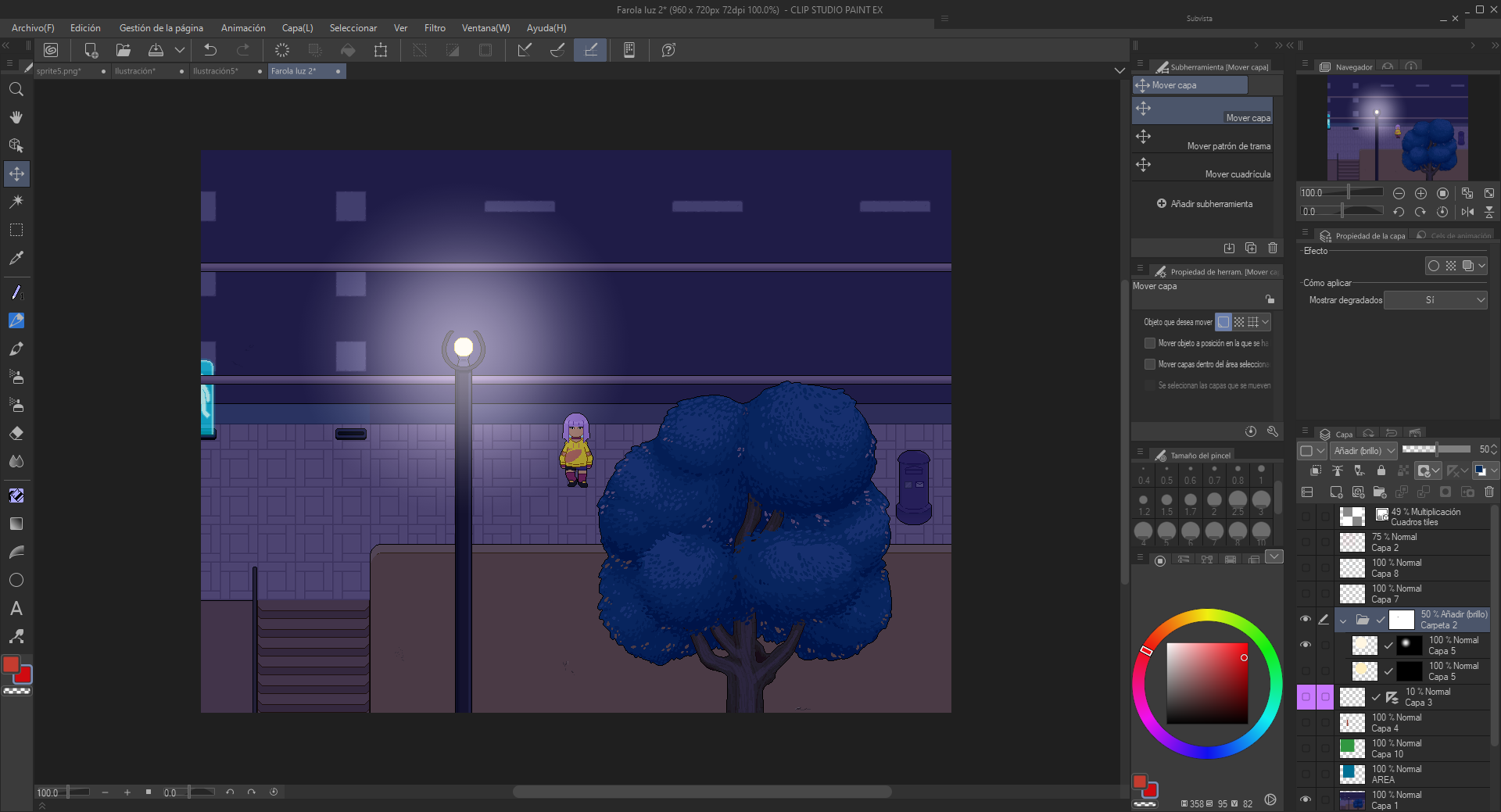Click the red foreground color swatch
This screenshot has width=1501, height=812.
[11, 664]
